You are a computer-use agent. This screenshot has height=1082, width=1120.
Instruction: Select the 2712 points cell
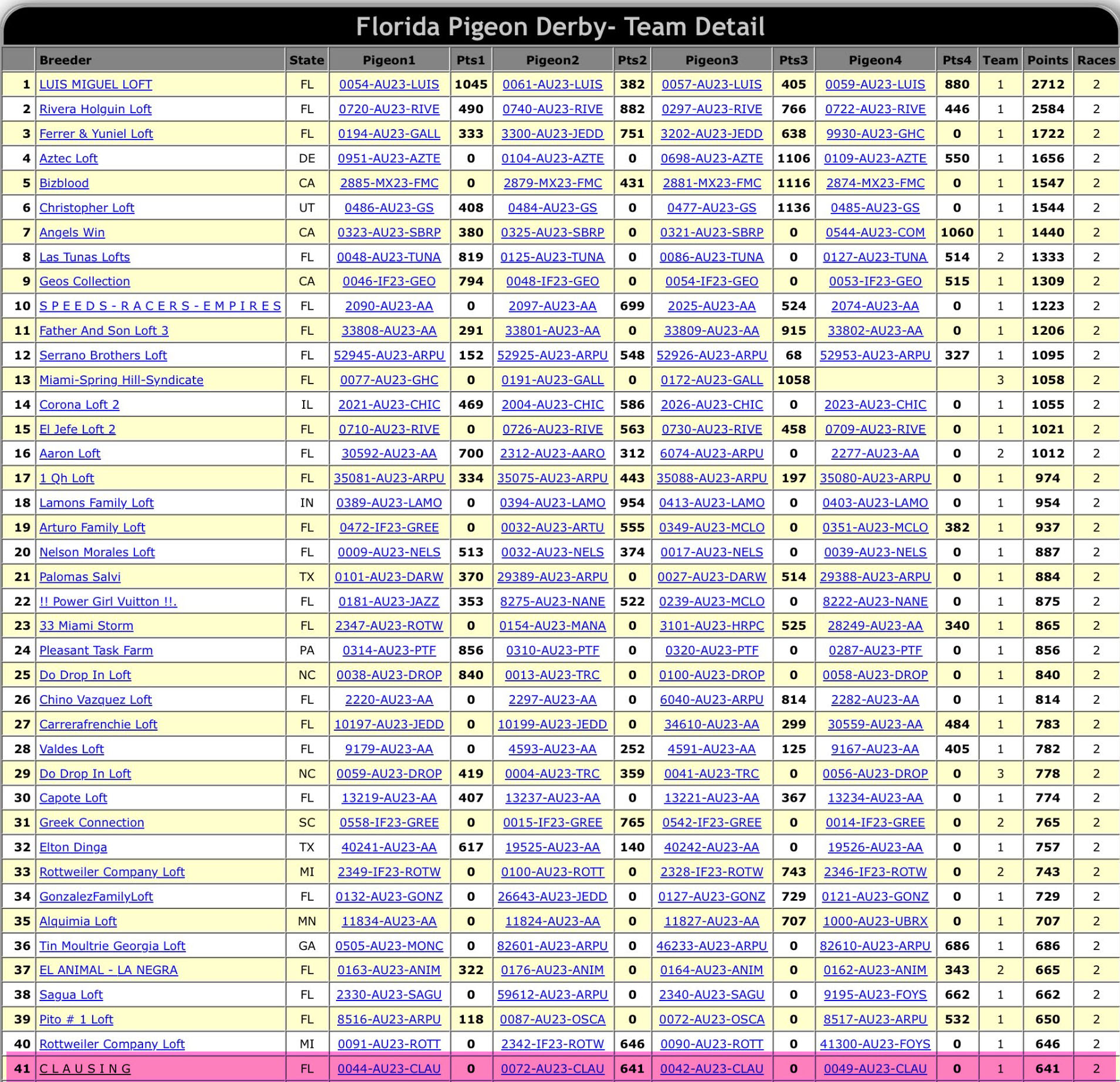[x=1047, y=84]
